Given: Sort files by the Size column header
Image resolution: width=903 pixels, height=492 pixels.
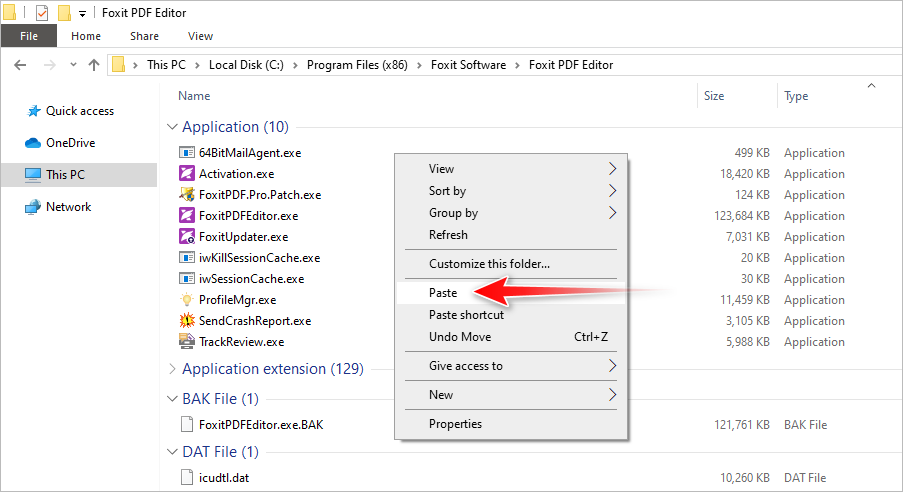Looking at the screenshot, I should click(x=714, y=96).
